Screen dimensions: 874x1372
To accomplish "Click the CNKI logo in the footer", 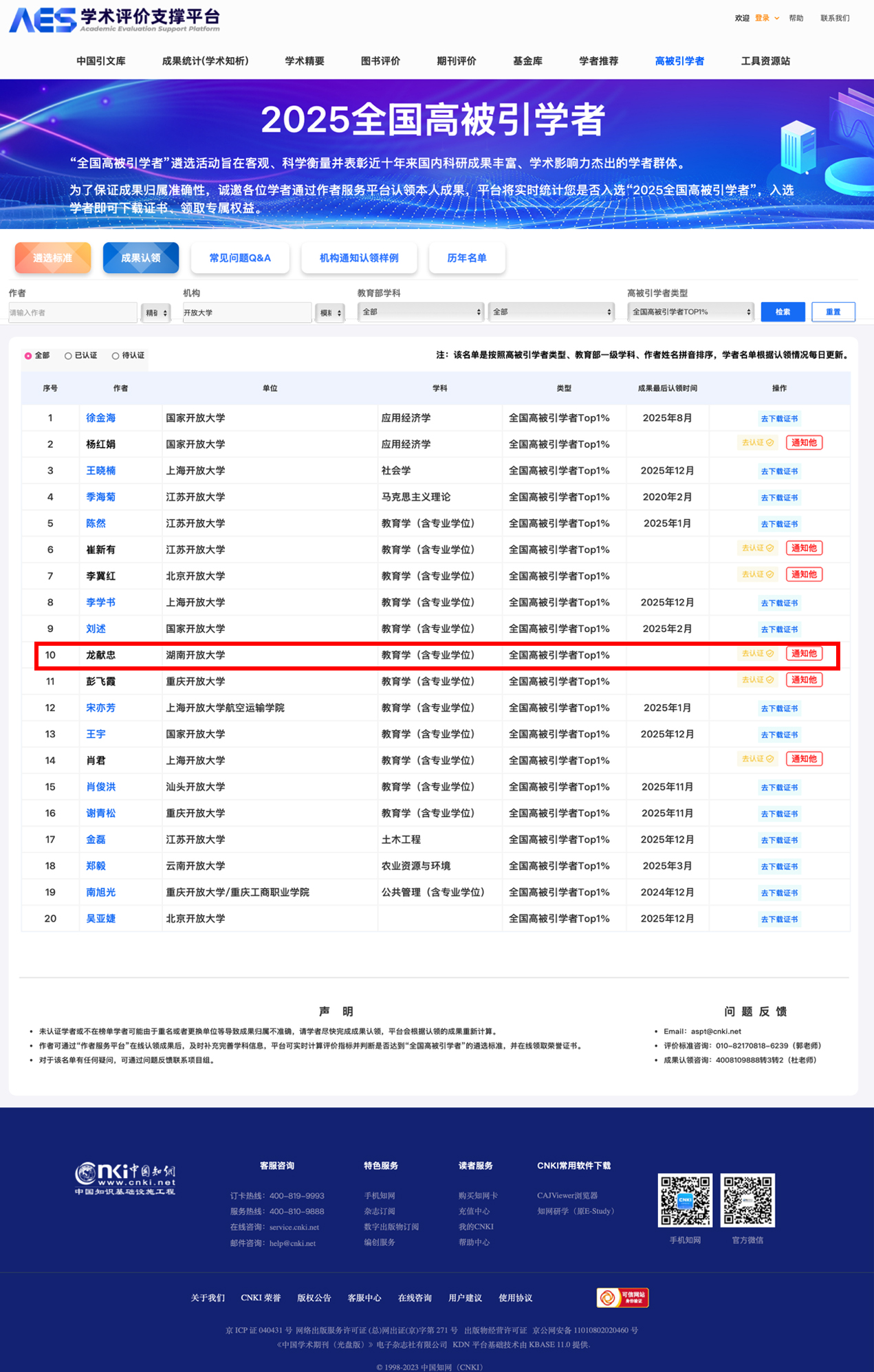I will pyautogui.click(x=125, y=1179).
